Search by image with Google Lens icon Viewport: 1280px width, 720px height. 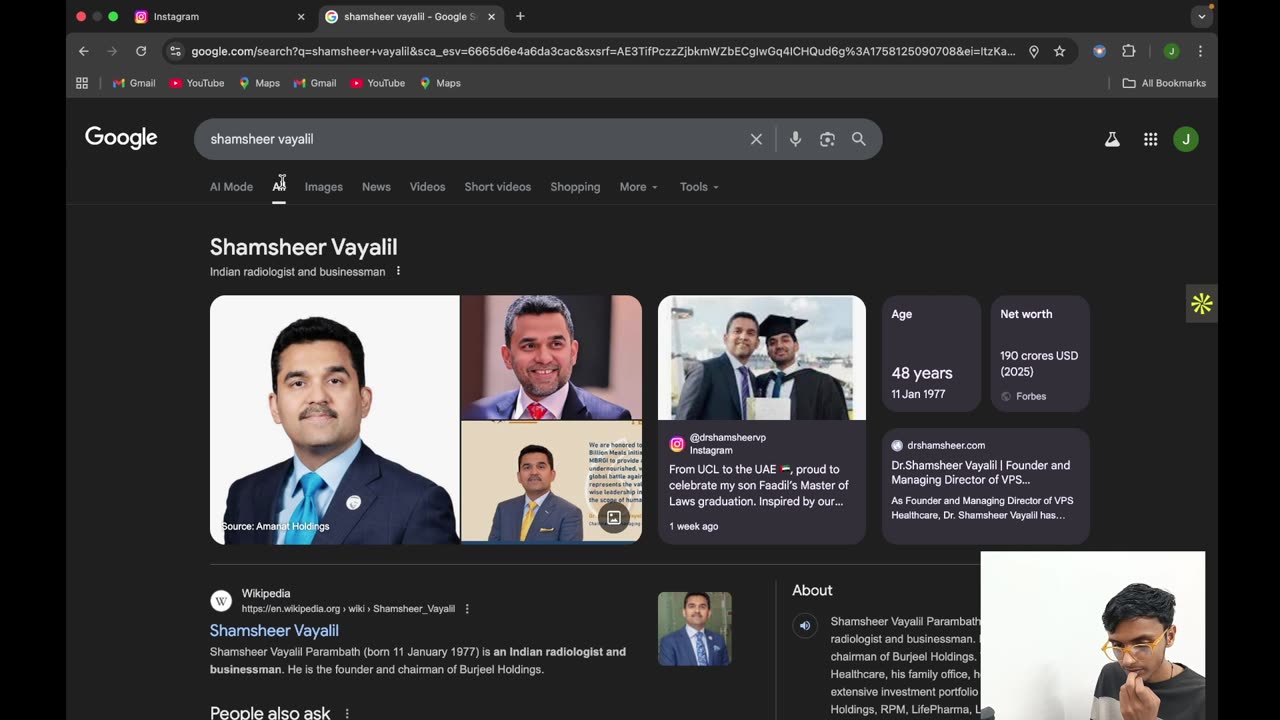coord(827,139)
